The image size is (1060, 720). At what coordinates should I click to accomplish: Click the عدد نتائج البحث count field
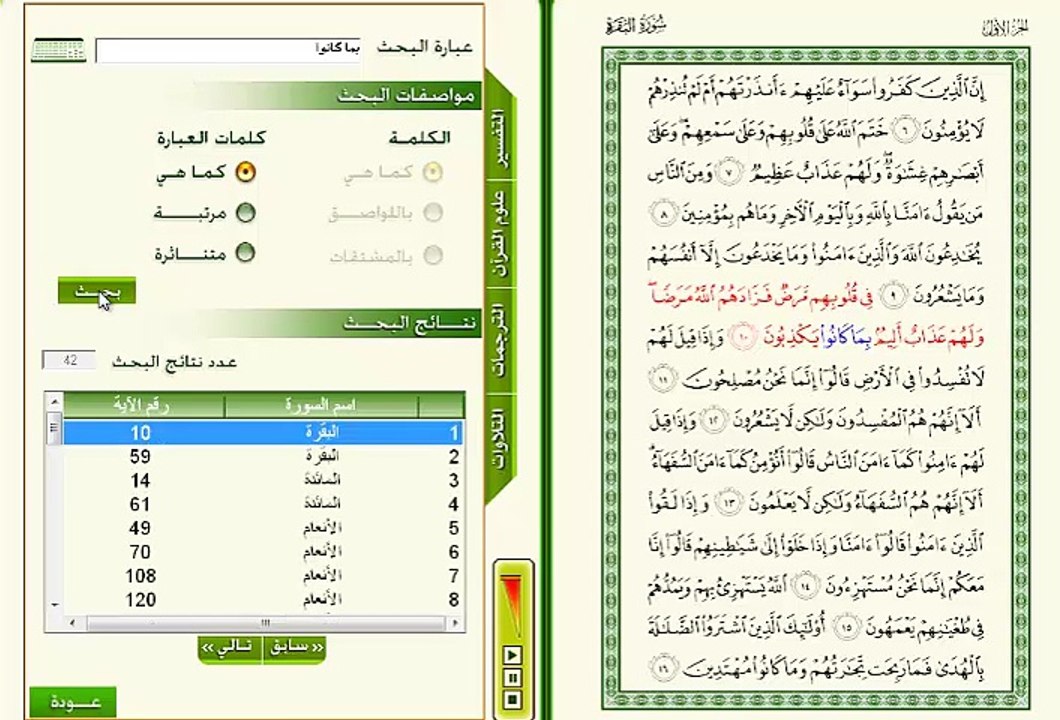tap(69, 360)
